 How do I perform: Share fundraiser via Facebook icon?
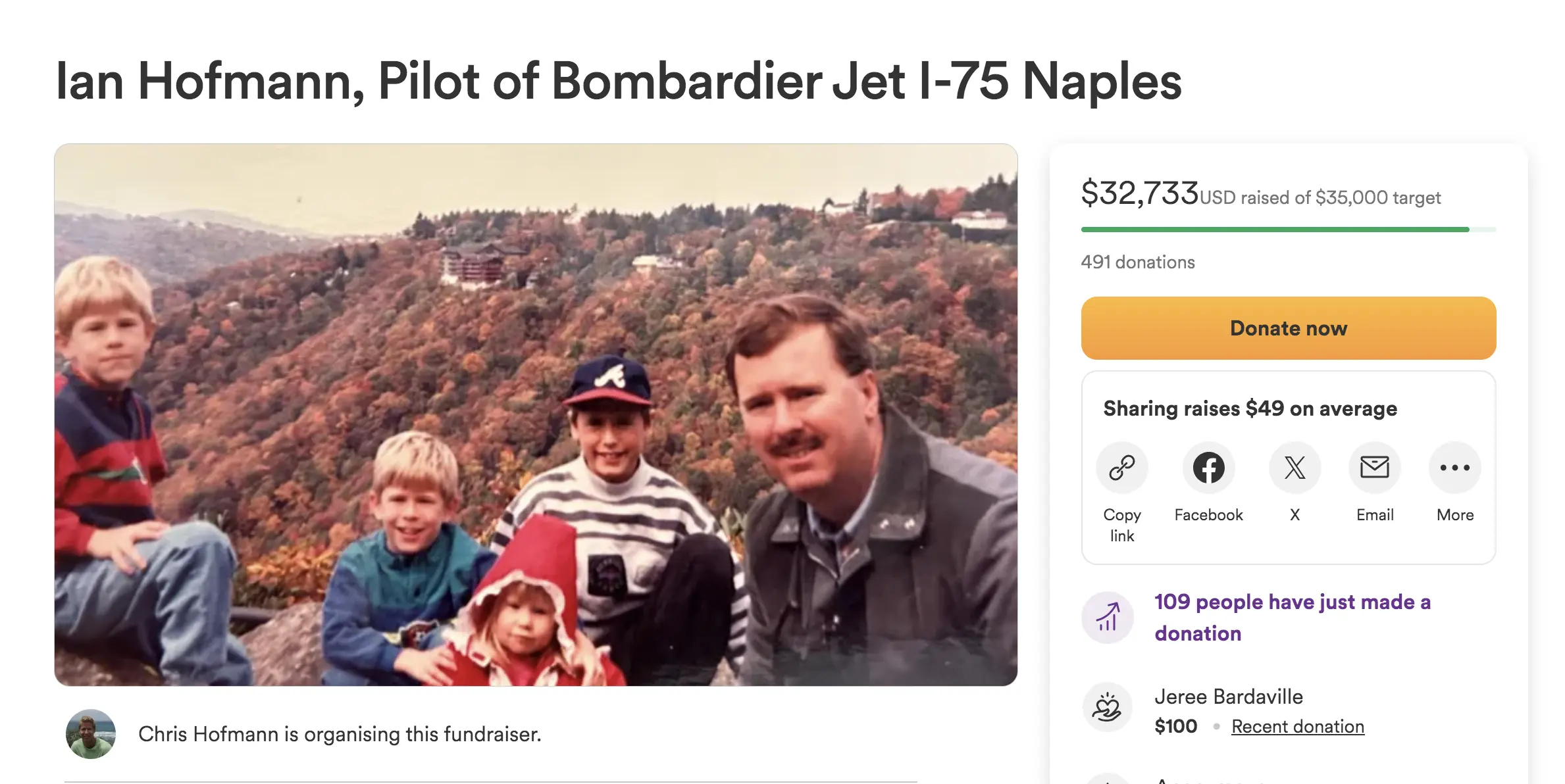pyautogui.click(x=1208, y=468)
